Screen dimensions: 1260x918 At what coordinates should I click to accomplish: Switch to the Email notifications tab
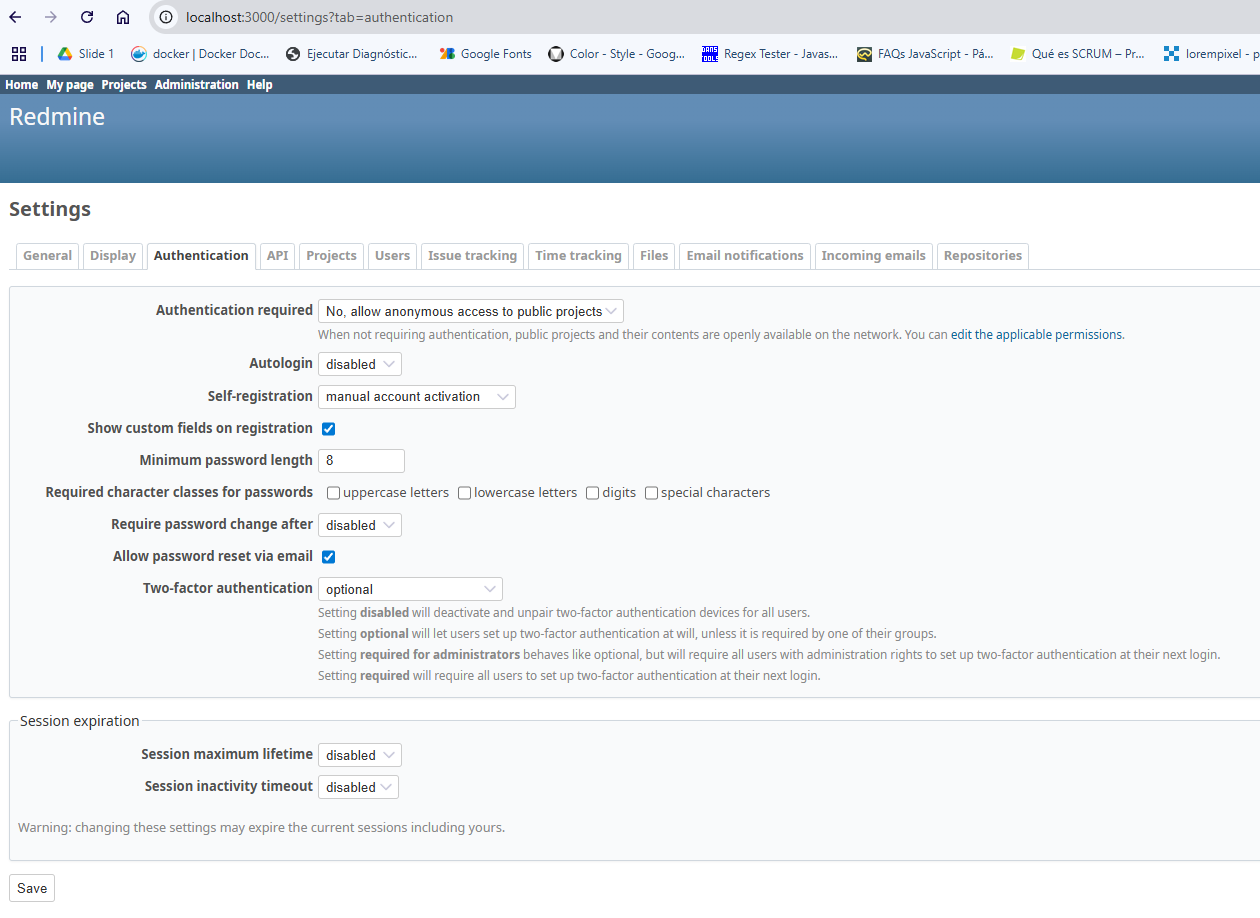click(x=745, y=256)
